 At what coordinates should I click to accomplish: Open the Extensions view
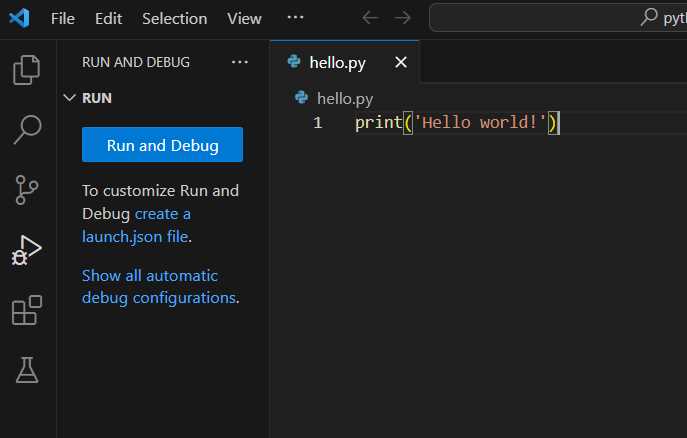coord(27,310)
